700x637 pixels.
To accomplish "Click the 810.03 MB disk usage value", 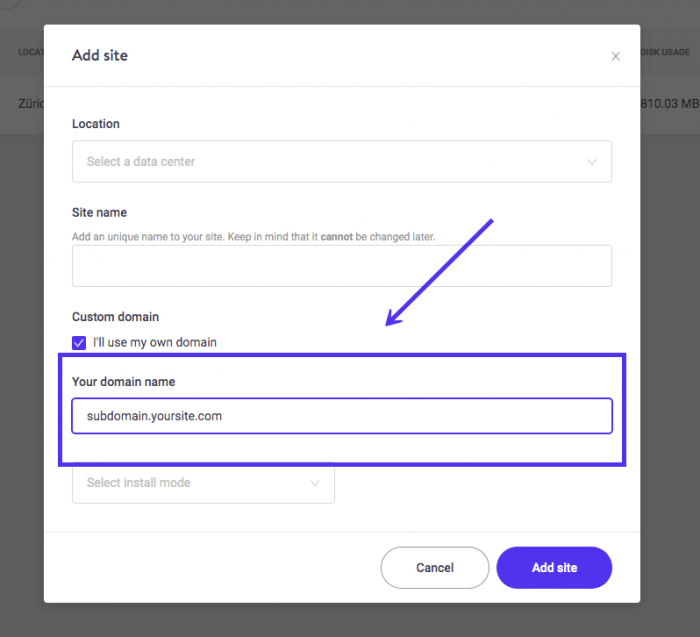I will pyautogui.click(x=669, y=102).
